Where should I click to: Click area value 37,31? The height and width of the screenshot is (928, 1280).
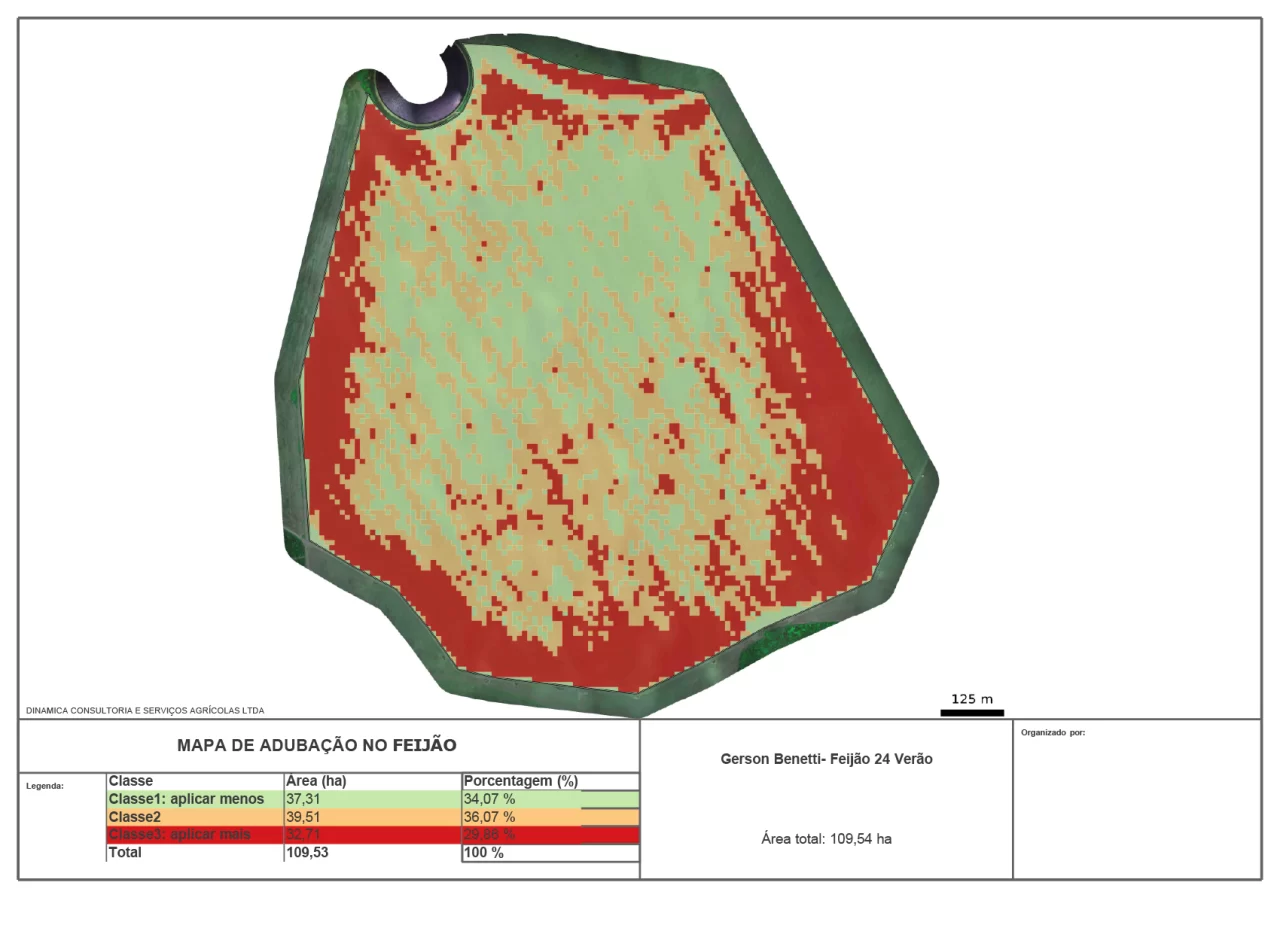tap(303, 799)
